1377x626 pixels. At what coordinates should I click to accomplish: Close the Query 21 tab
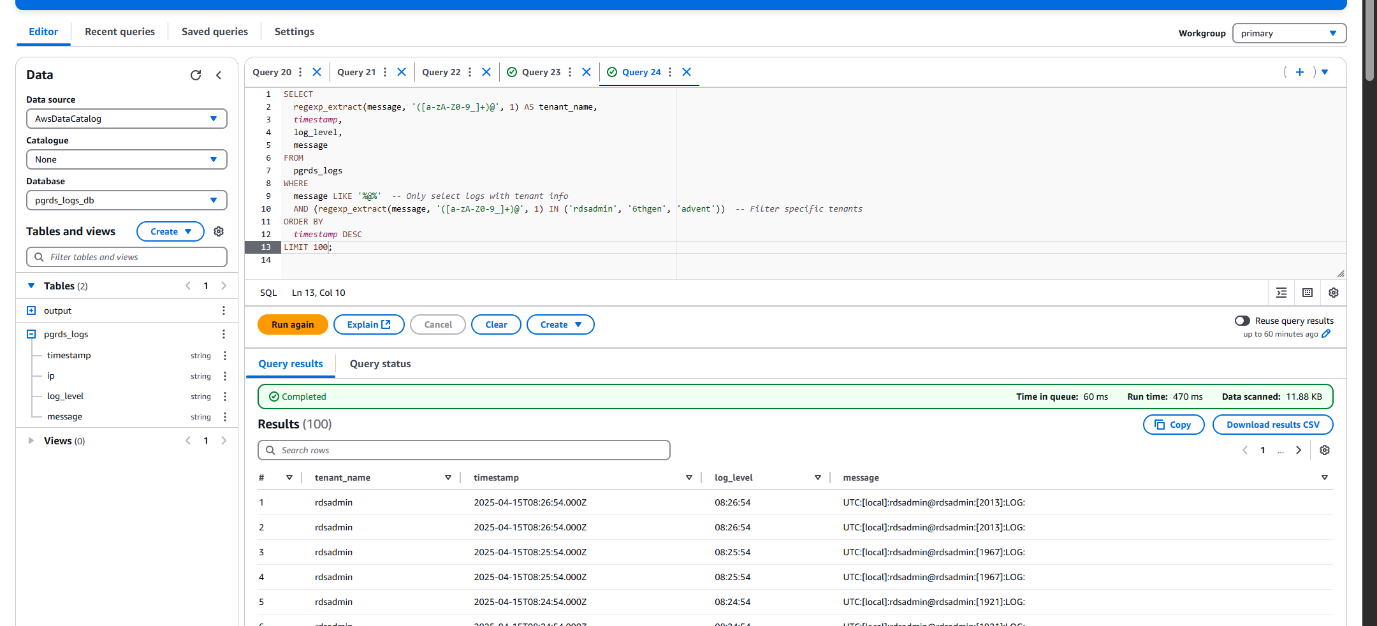[x=402, y=72]
